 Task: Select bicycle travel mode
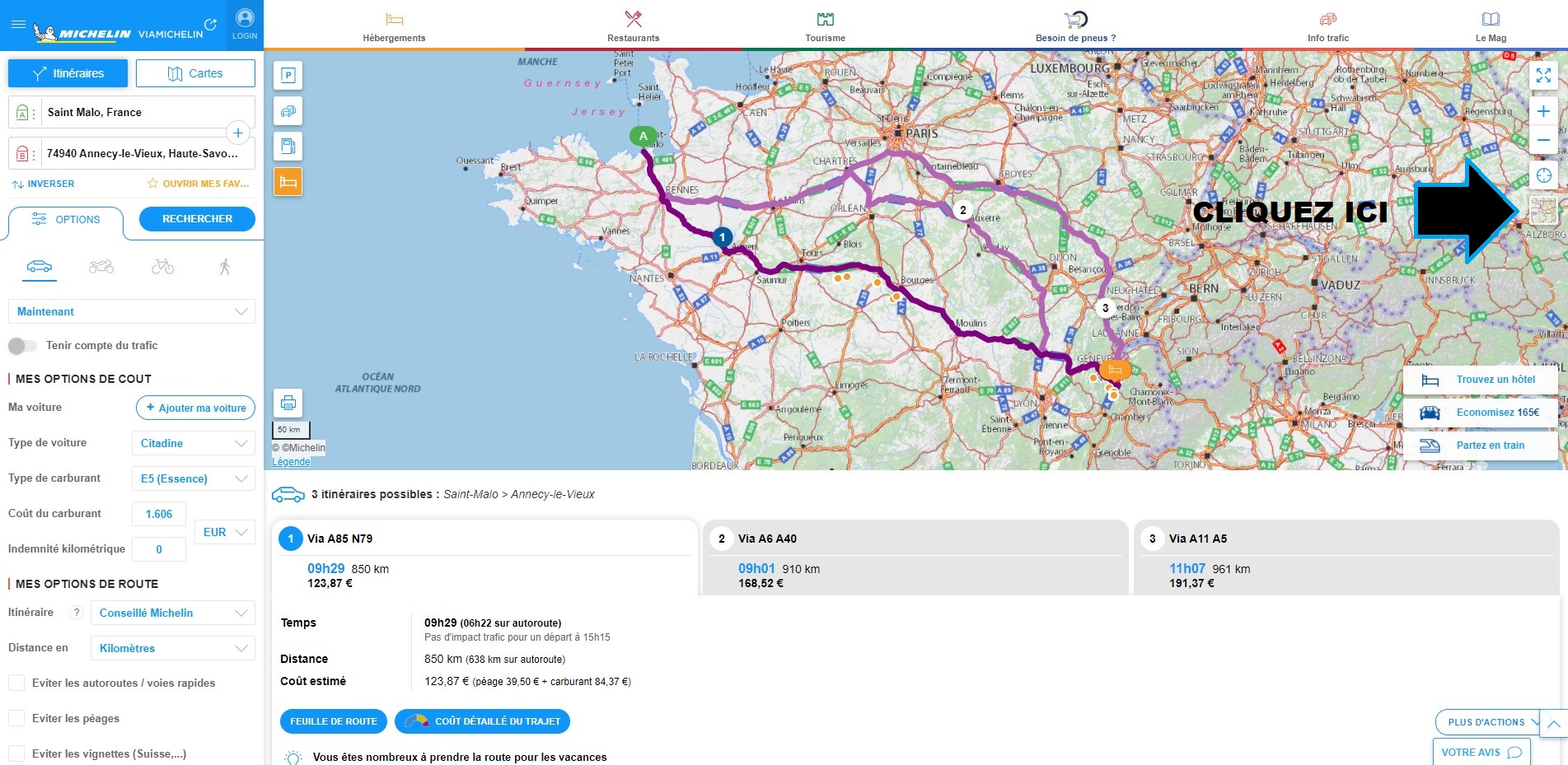point(162,266)
